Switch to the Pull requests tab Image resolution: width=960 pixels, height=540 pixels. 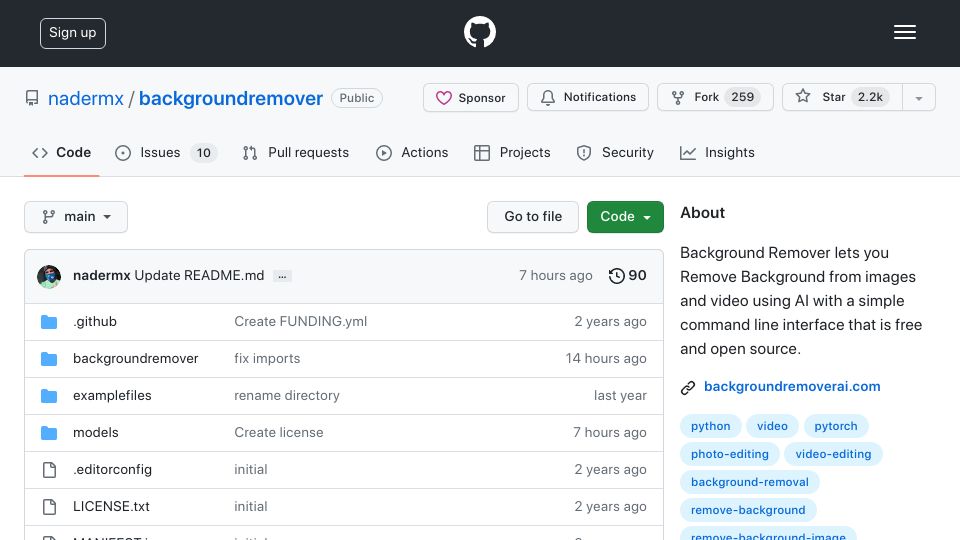296,152
